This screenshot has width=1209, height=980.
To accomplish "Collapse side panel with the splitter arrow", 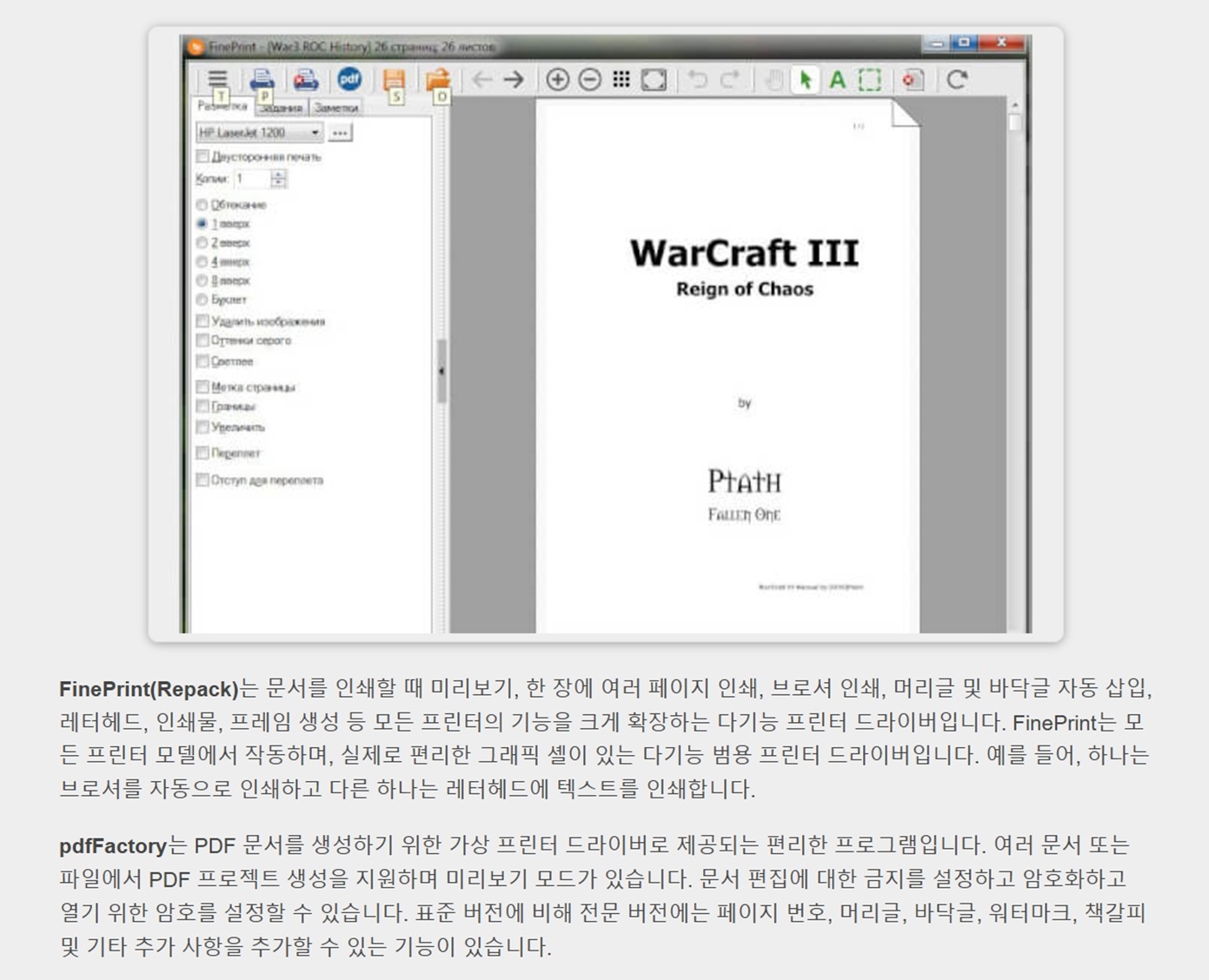I will coord(442,371).
